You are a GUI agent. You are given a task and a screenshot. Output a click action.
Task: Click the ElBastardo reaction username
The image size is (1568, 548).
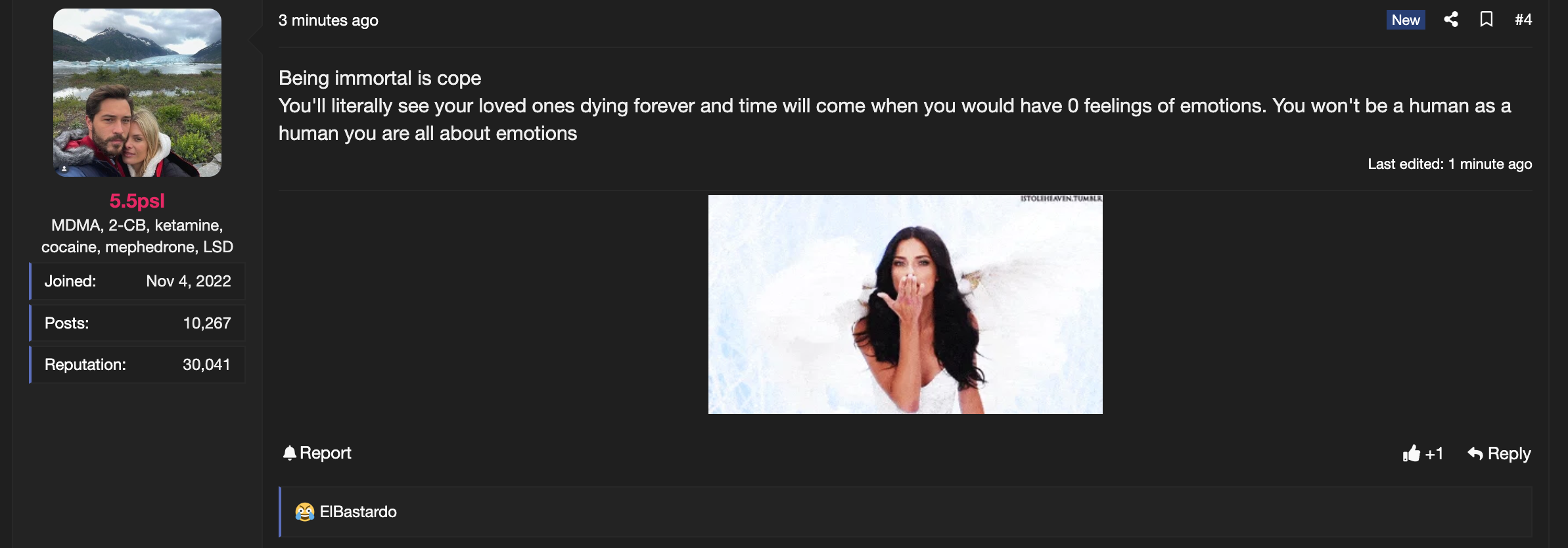358,512
